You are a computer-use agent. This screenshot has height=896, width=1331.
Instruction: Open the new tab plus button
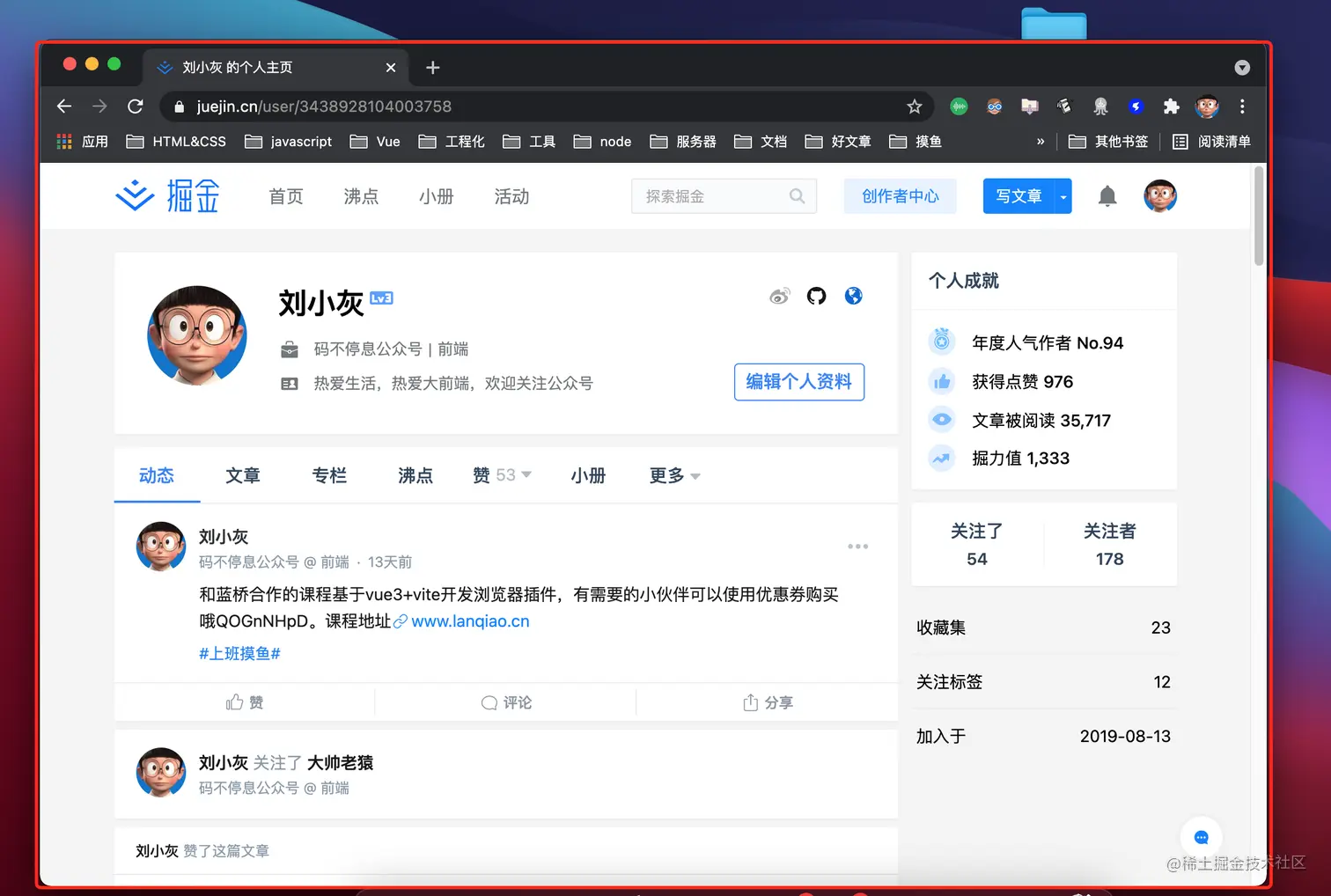432,68
